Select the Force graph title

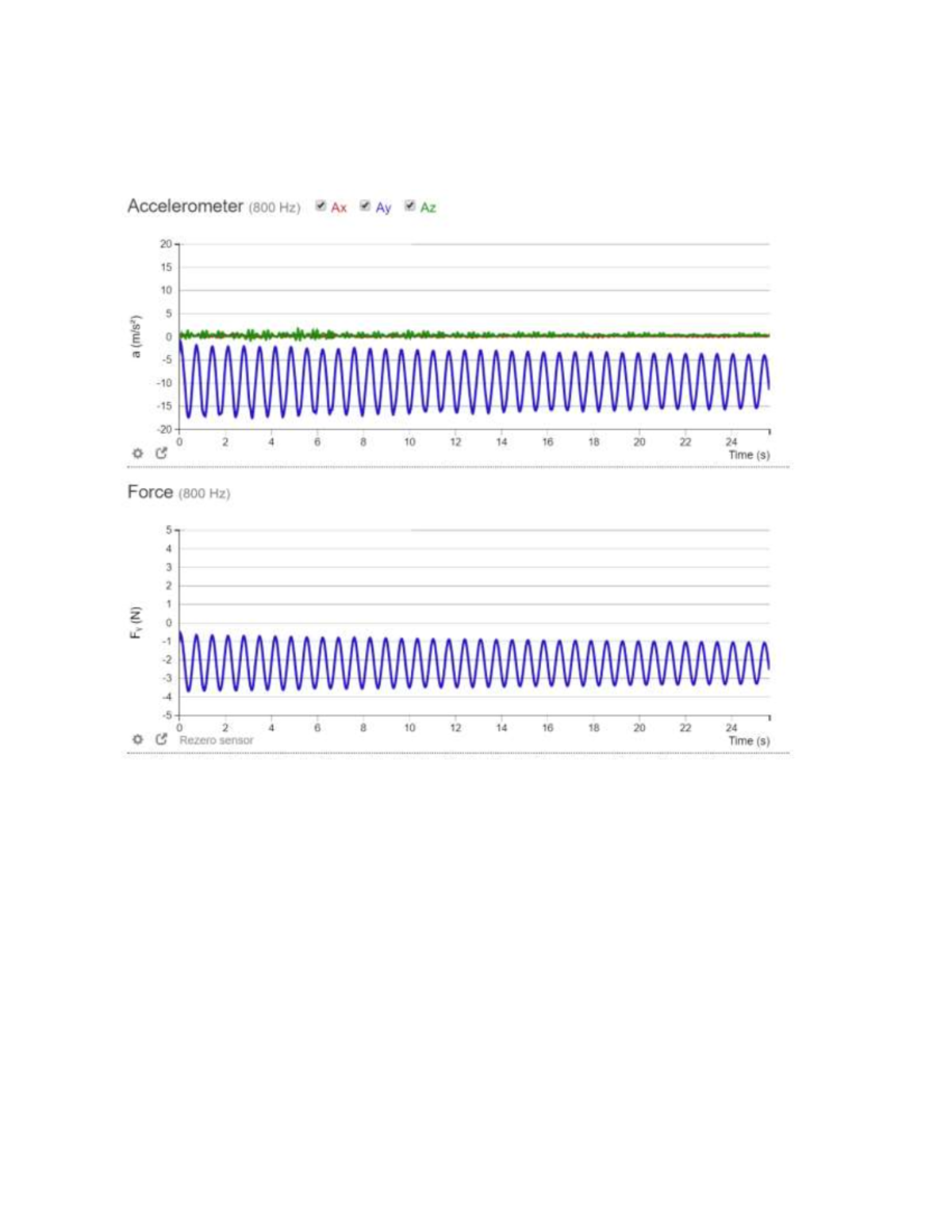(151, 492)
